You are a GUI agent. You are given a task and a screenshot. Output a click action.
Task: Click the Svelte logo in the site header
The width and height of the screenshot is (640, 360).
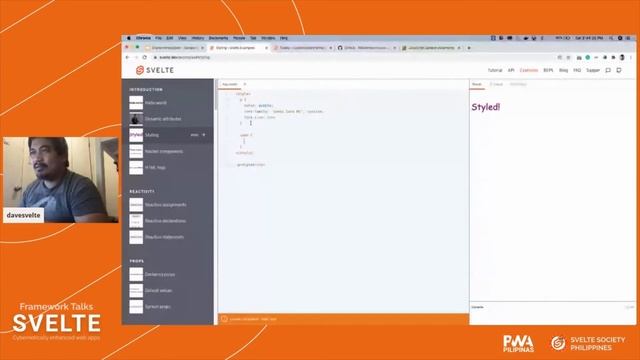point(155,70)
